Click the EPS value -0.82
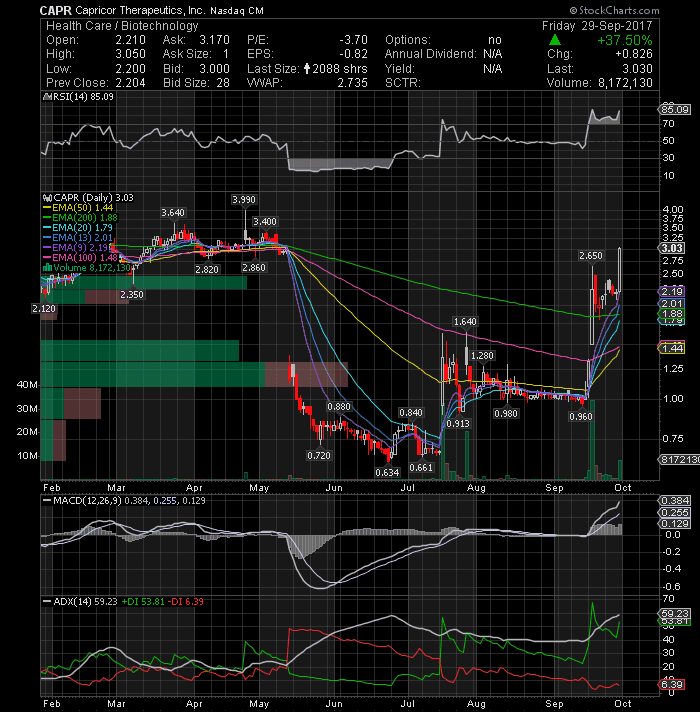Image resolution: width=700 pixels, height=712 pixels. point(353,54)
